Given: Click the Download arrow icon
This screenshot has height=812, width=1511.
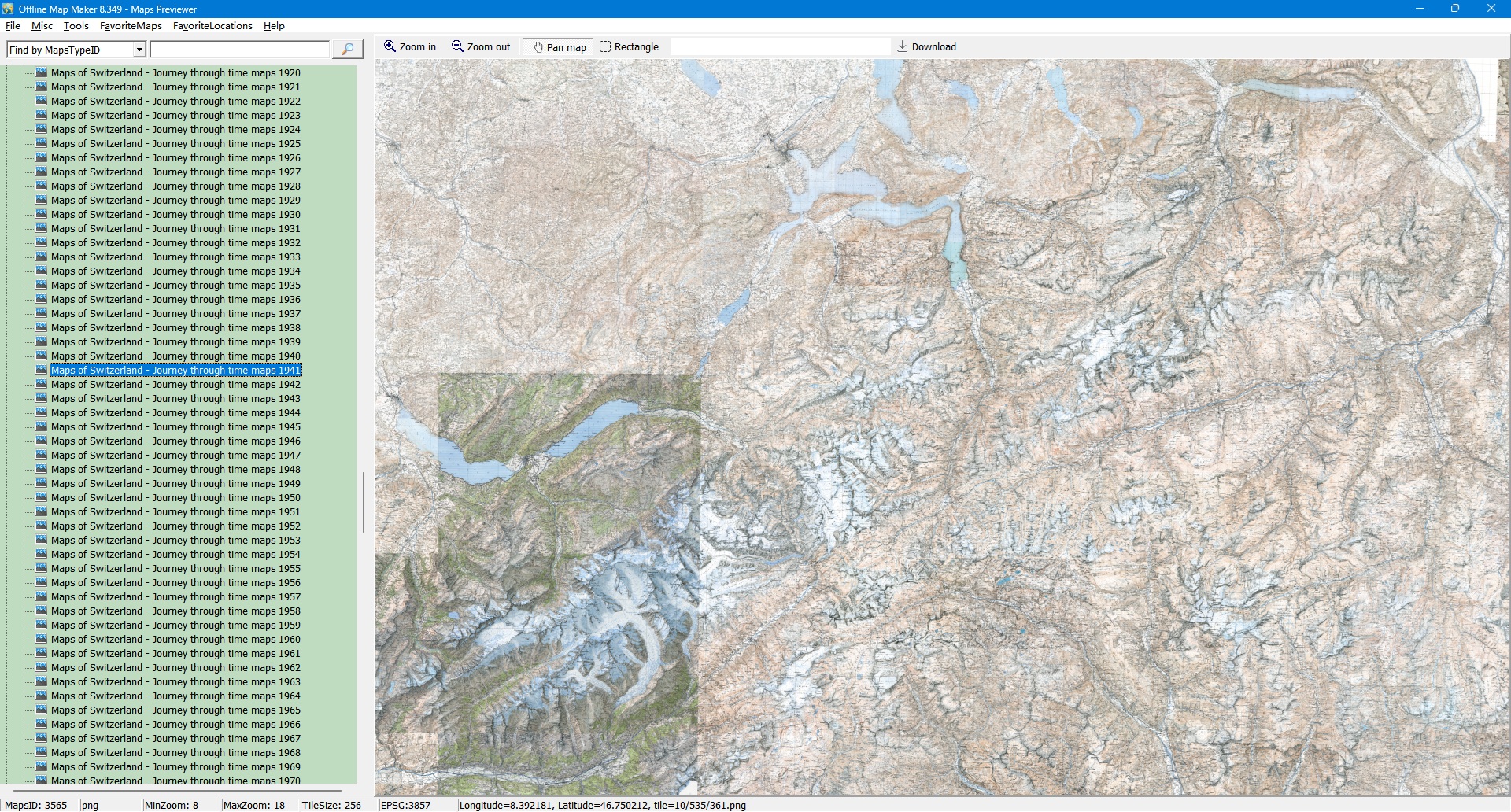Looking at the screenshot, I should pyautogui.click(x=903, y=46).
